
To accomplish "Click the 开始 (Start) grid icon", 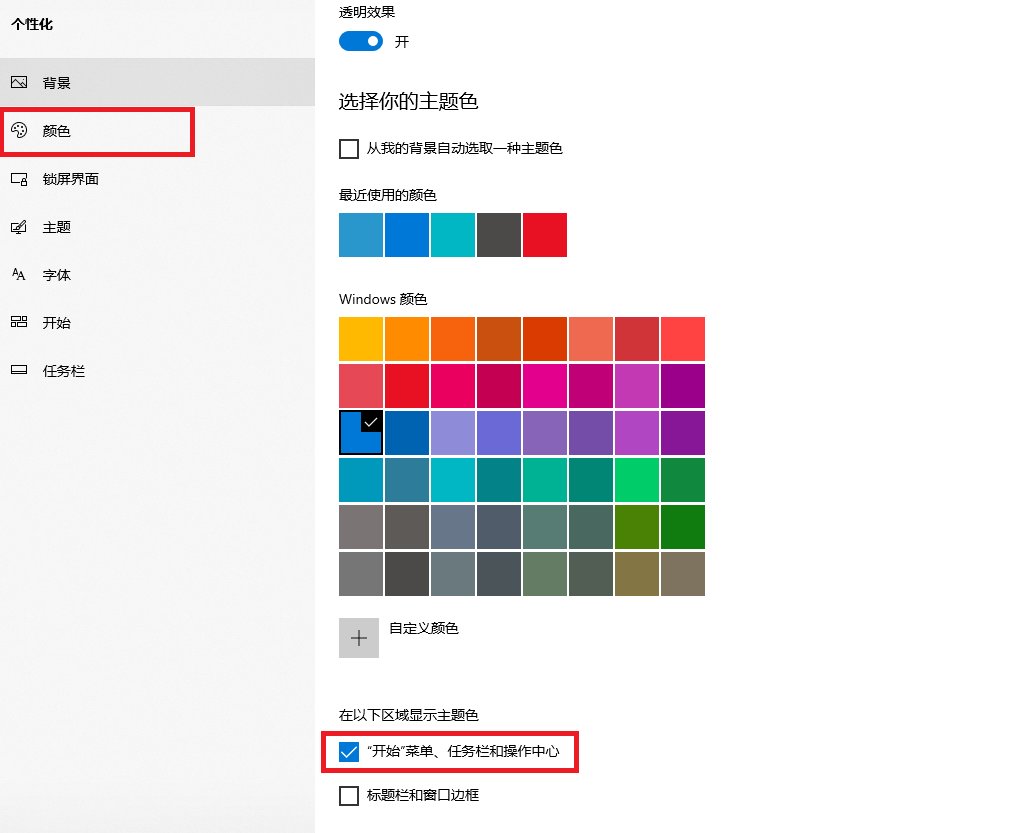I will 21,322.
